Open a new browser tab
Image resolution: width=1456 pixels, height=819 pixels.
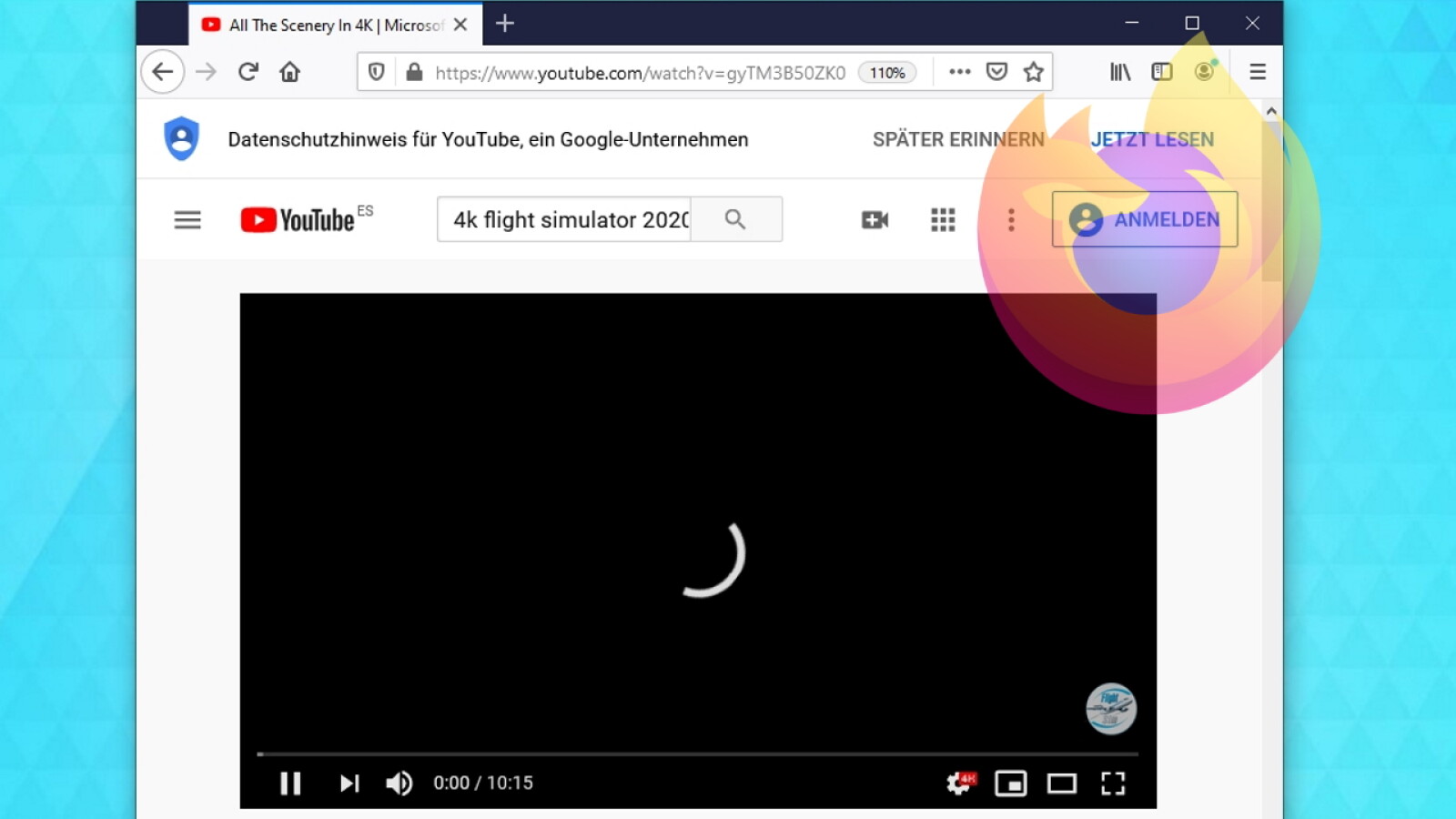(x=505, y=24)
